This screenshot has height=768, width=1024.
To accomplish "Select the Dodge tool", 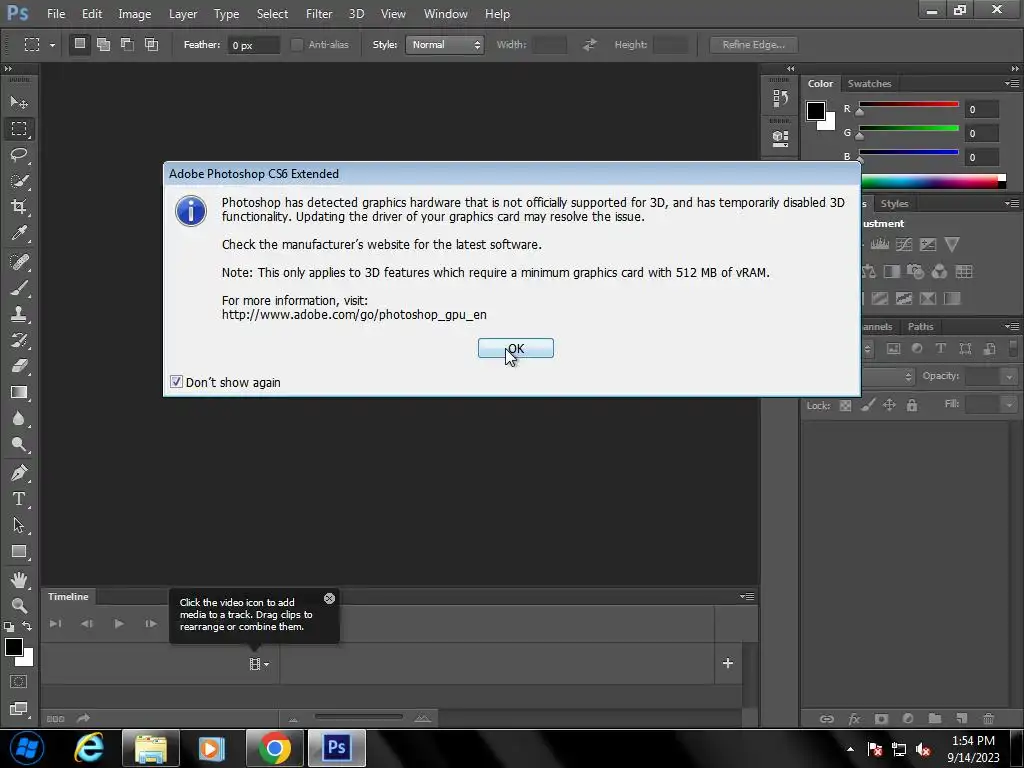I will pyautogui.click(x=19, y=445).
